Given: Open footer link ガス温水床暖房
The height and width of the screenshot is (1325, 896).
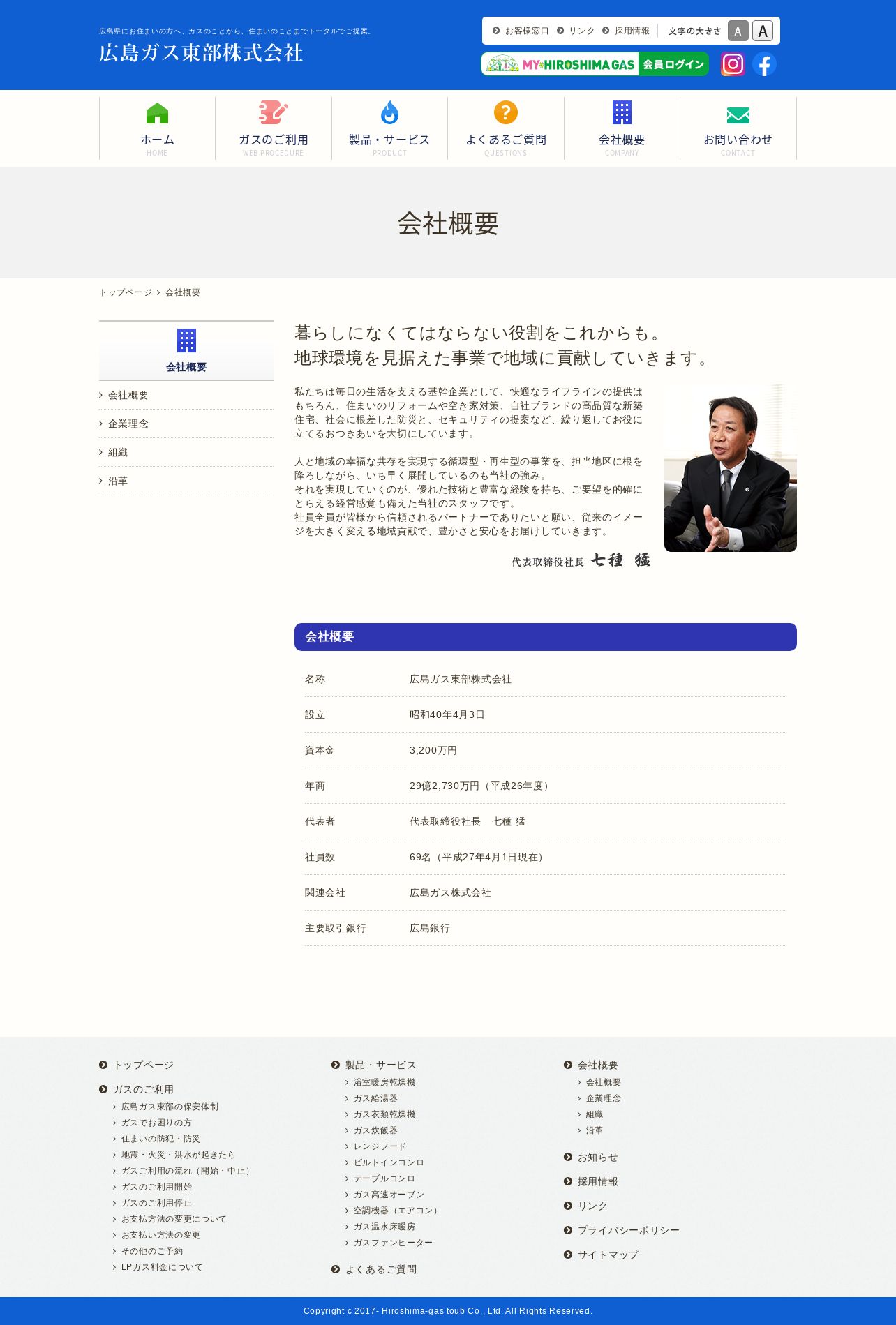Looking at the screenshot, I should click(x=384, y=1227).
